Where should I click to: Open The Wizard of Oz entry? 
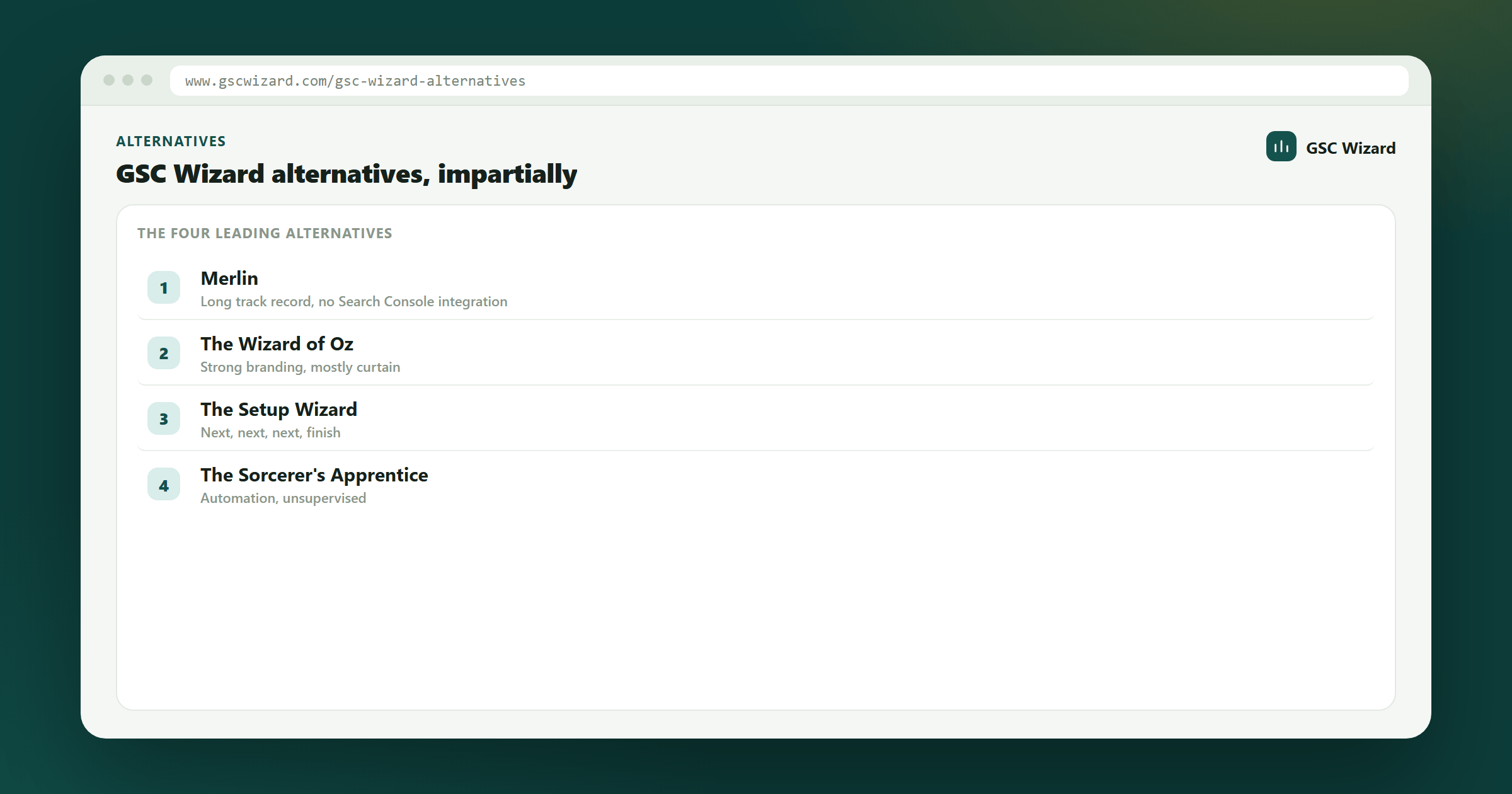pos(756,354)
